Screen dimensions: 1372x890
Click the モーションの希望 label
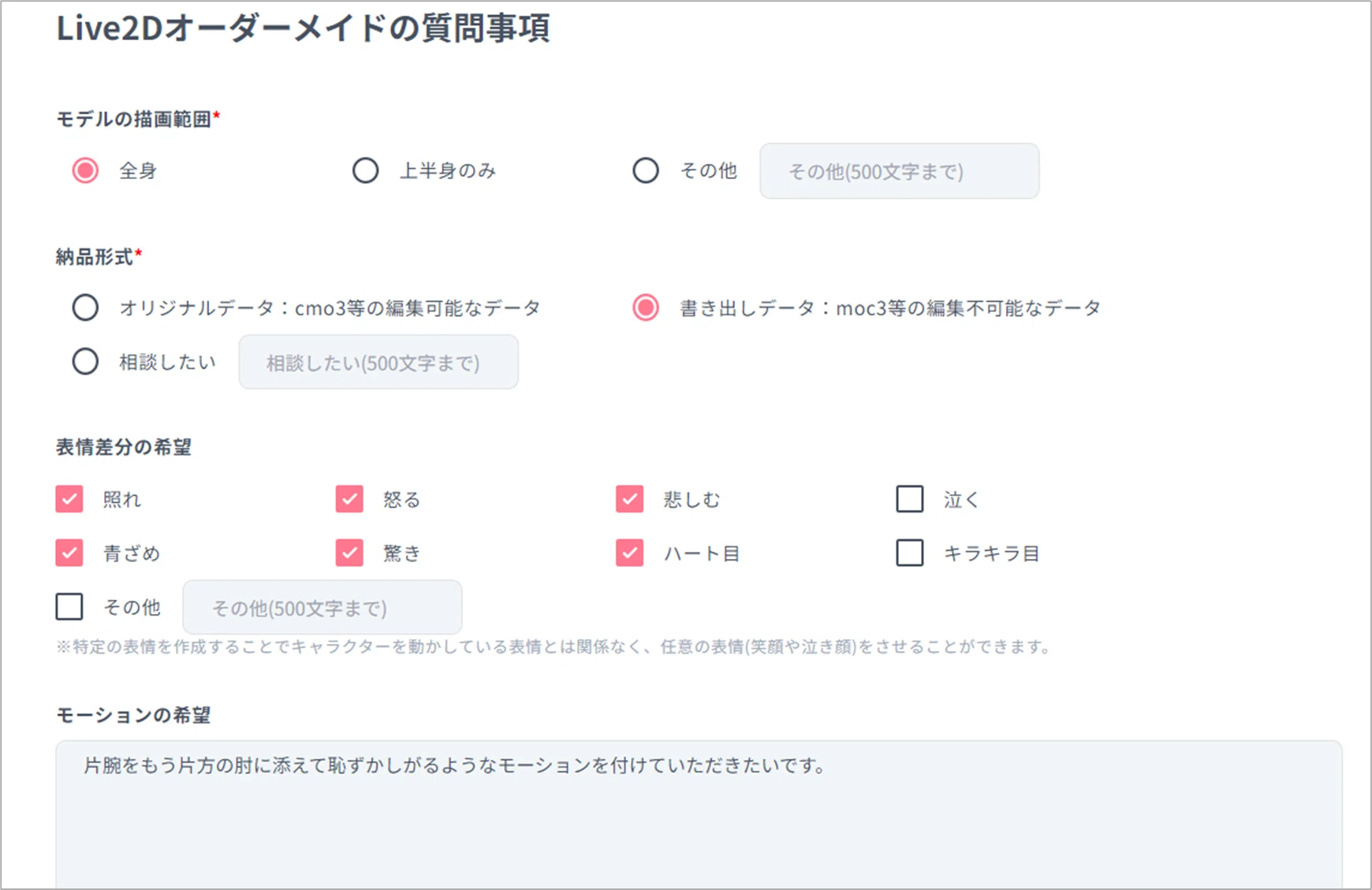tap(133, 715)
